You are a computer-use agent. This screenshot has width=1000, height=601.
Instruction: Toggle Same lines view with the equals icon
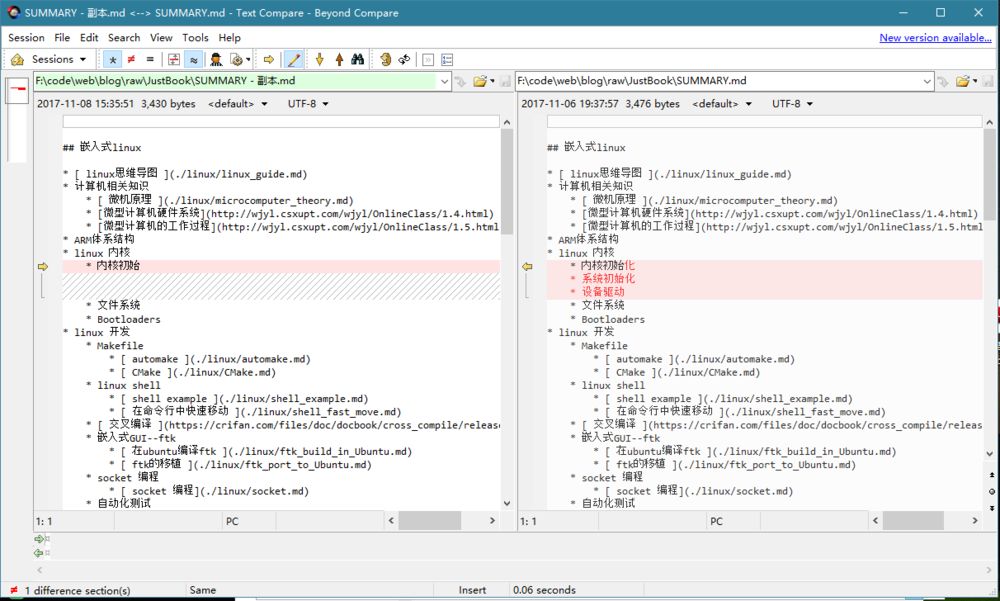tap(148, 59)
